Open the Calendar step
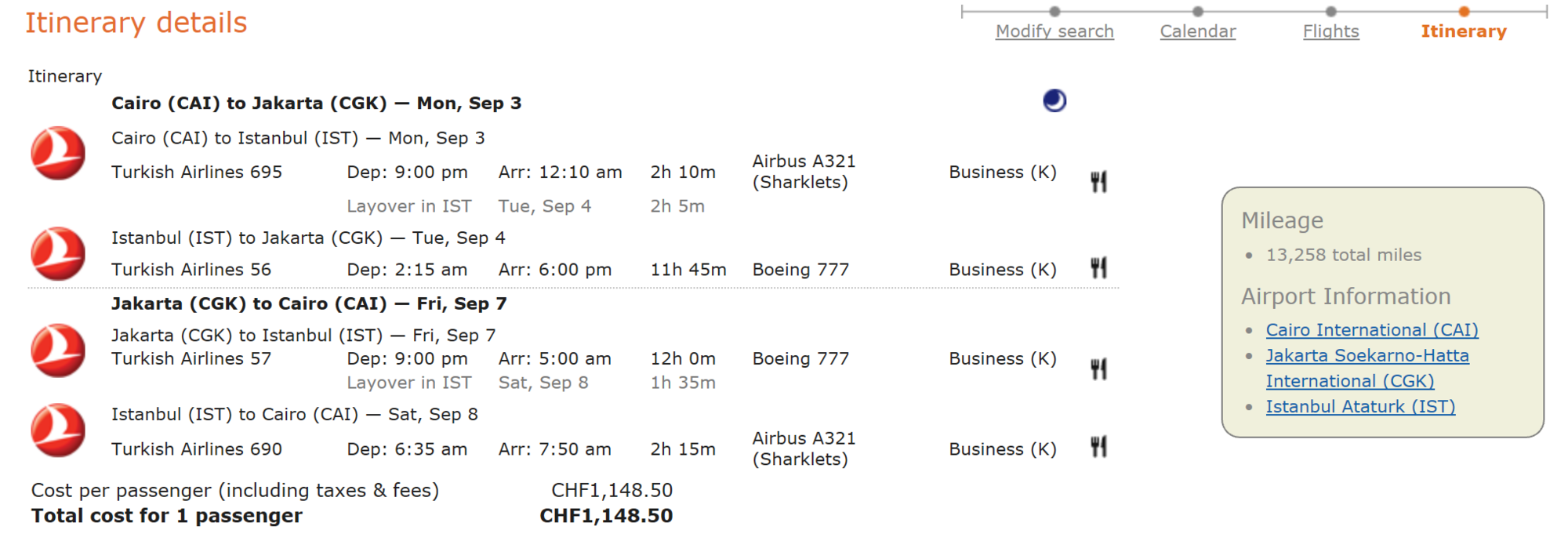 coord(1197,31)
